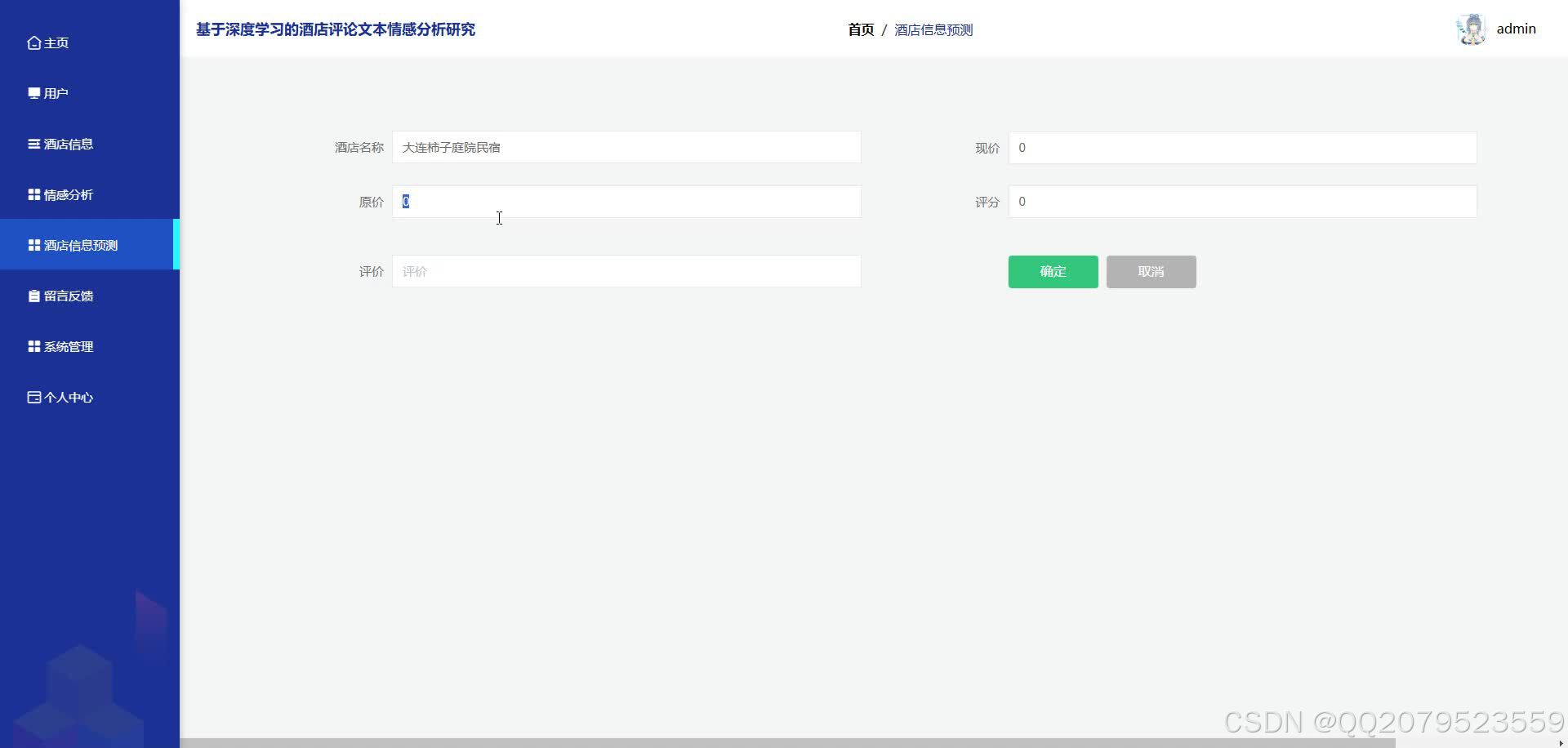Focus the 酒店名称 input field
The height and width of the screenshot is (748, 1568).
point(626,147)
